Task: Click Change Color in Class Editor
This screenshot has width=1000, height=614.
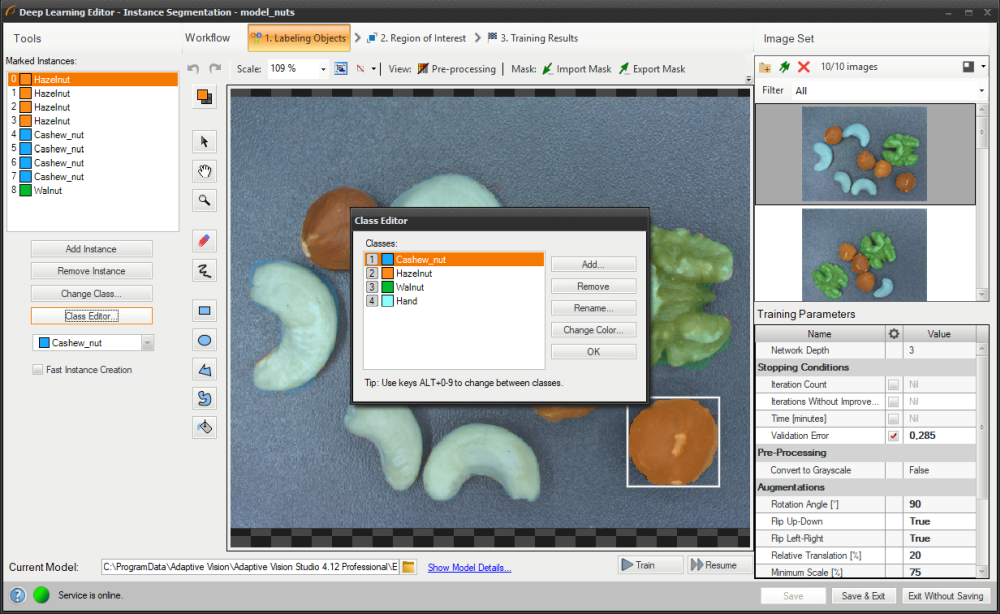Action: [x=593, y=330]
